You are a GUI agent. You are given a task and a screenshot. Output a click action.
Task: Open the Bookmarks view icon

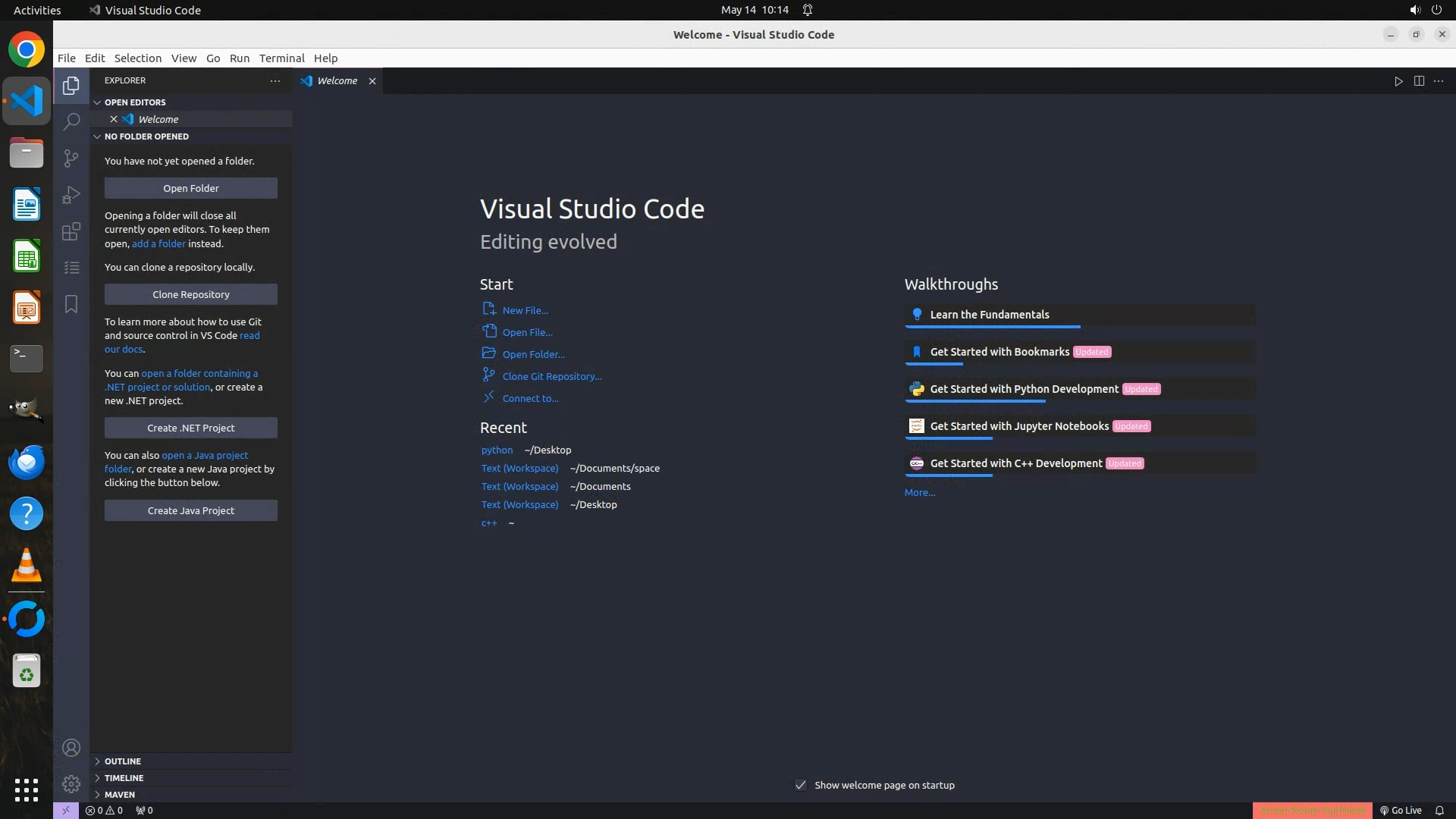click(71, 304)
